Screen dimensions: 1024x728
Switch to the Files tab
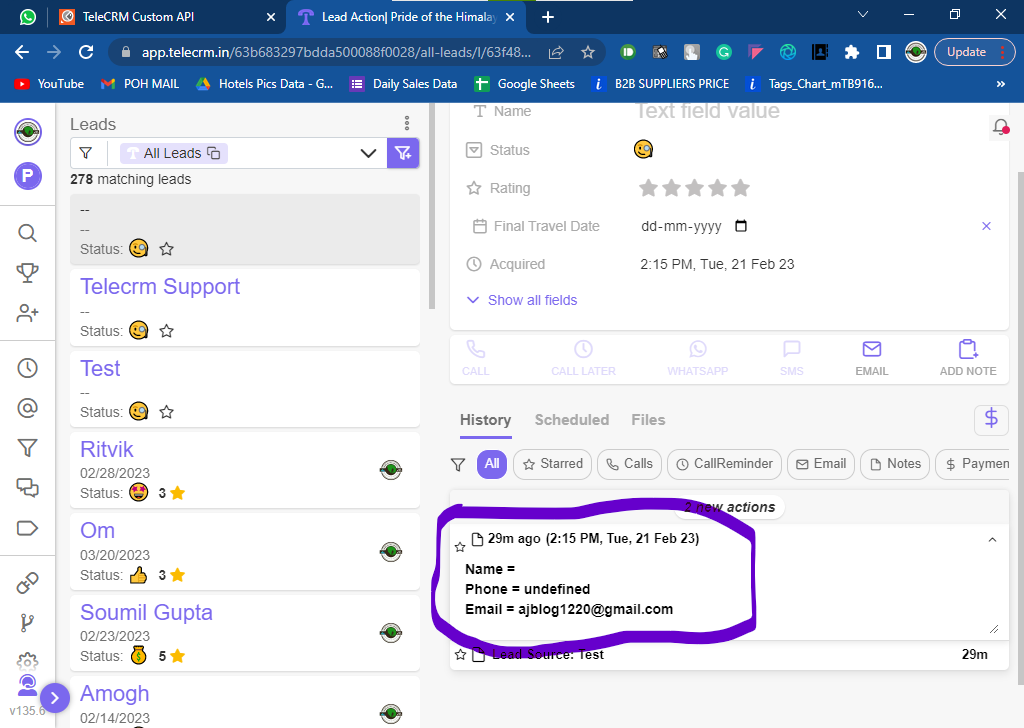pyautogui.click(x=648, y=420)
